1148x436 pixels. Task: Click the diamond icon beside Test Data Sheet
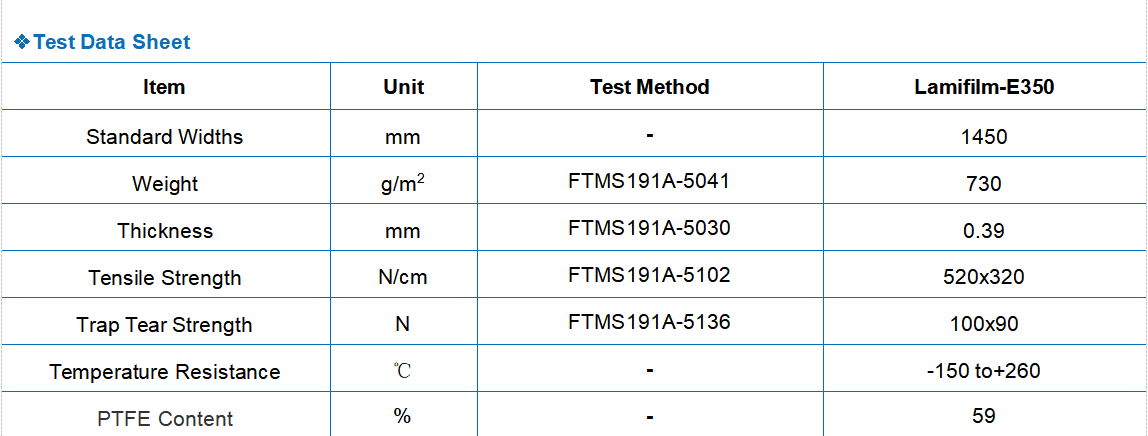22,42
